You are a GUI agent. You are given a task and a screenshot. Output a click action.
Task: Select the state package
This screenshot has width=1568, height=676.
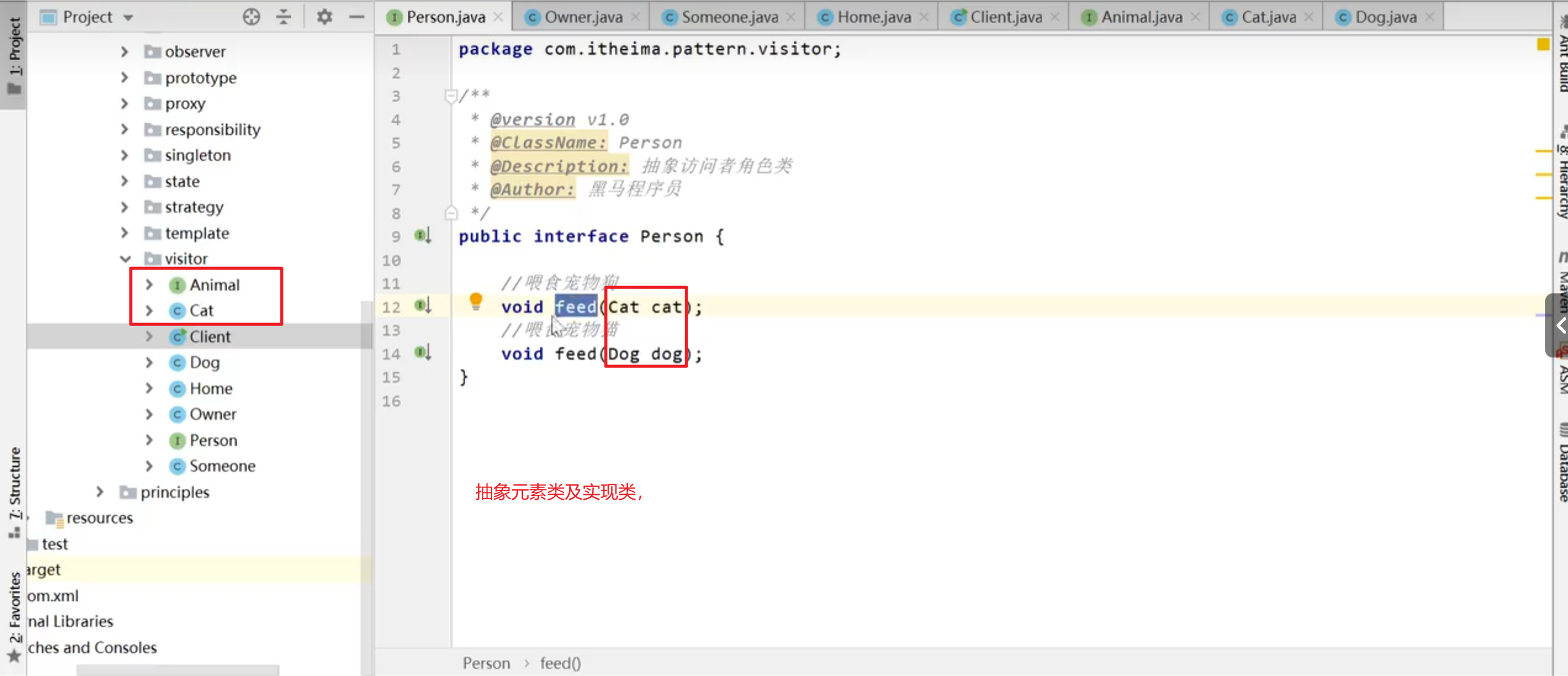click(x=182, y=181)
